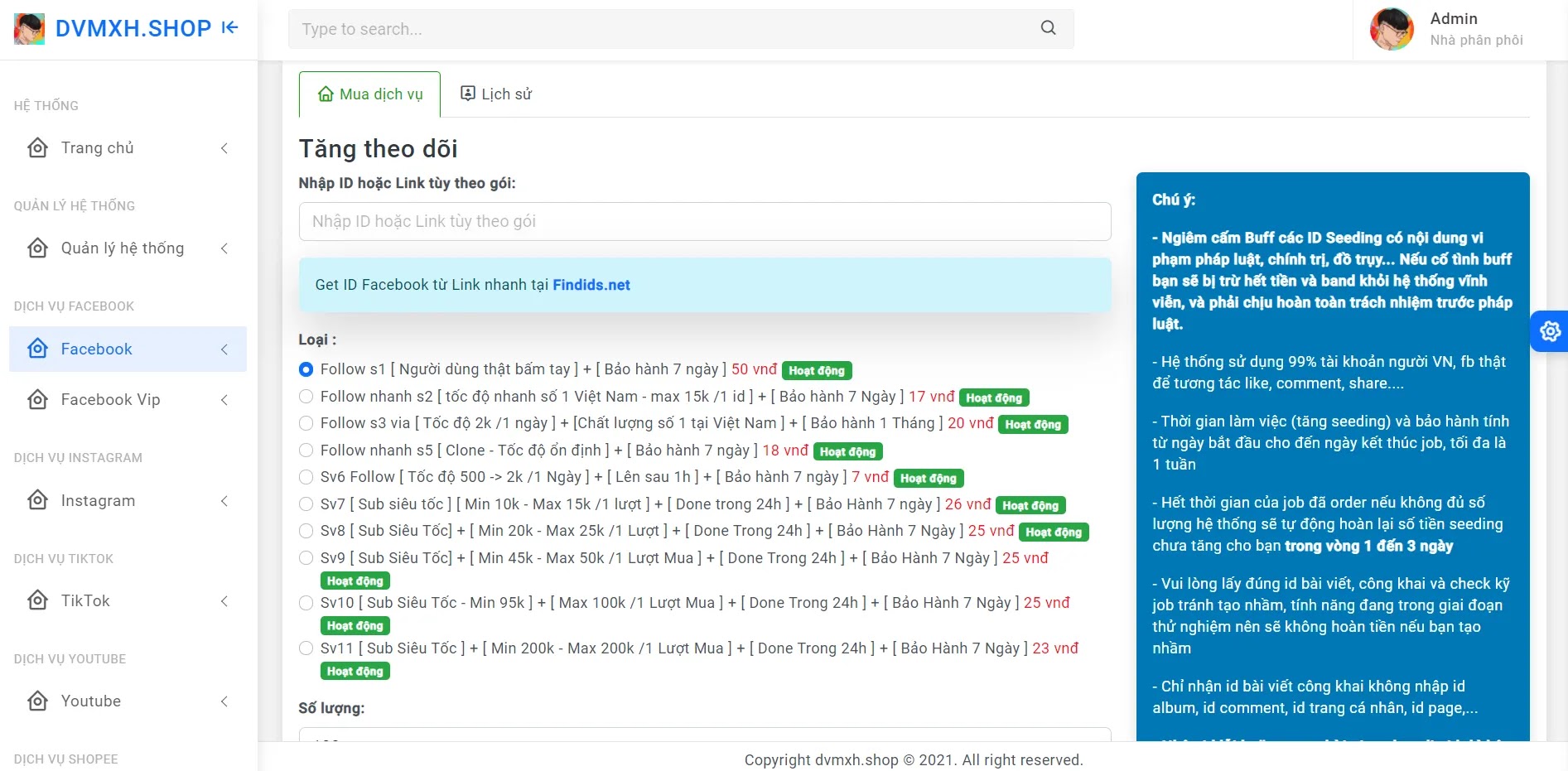The width and height of the screenshot is (1568, 771).
Task: Open the Findids.net link
Action: [x=591, y=285]
